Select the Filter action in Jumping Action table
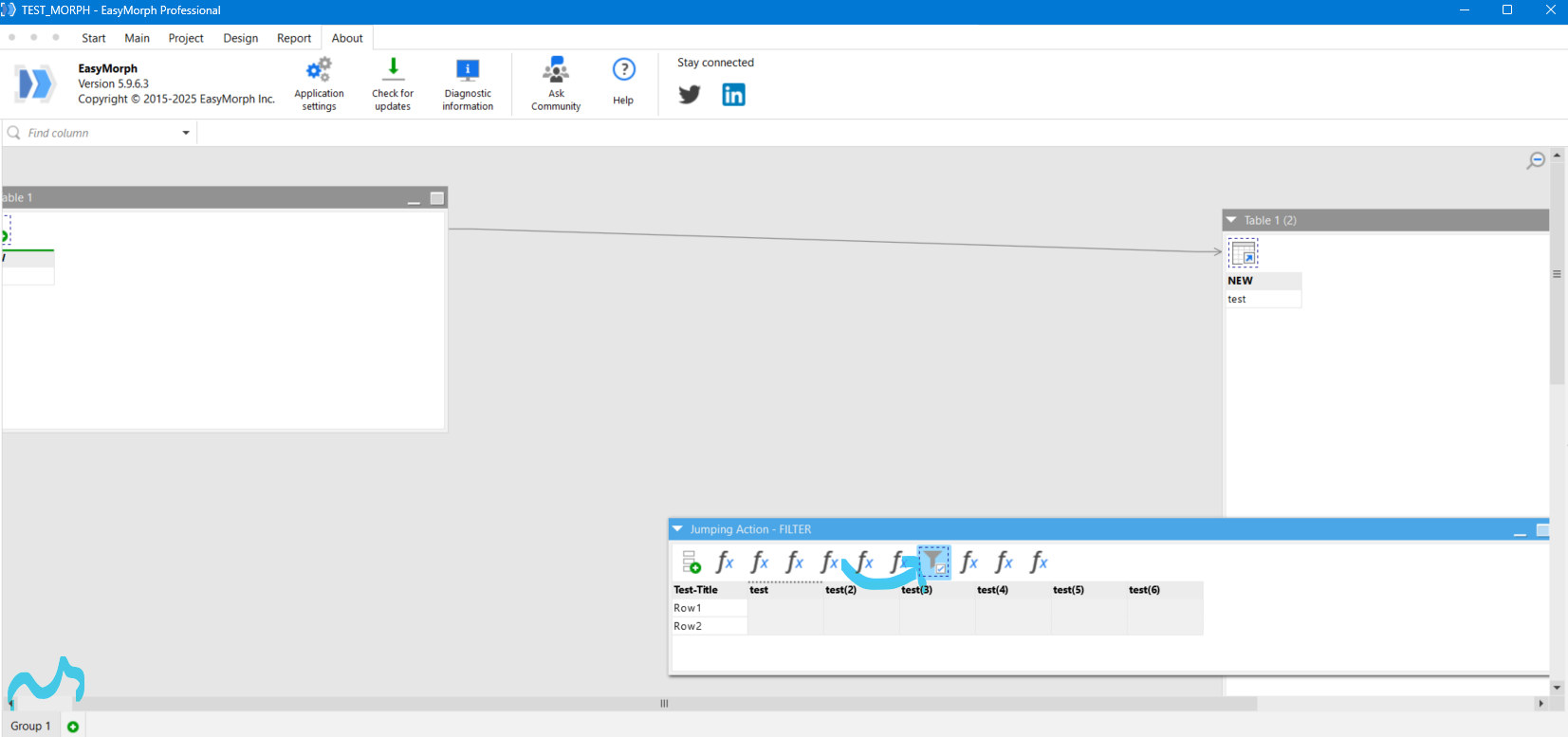 pos(934,562)
